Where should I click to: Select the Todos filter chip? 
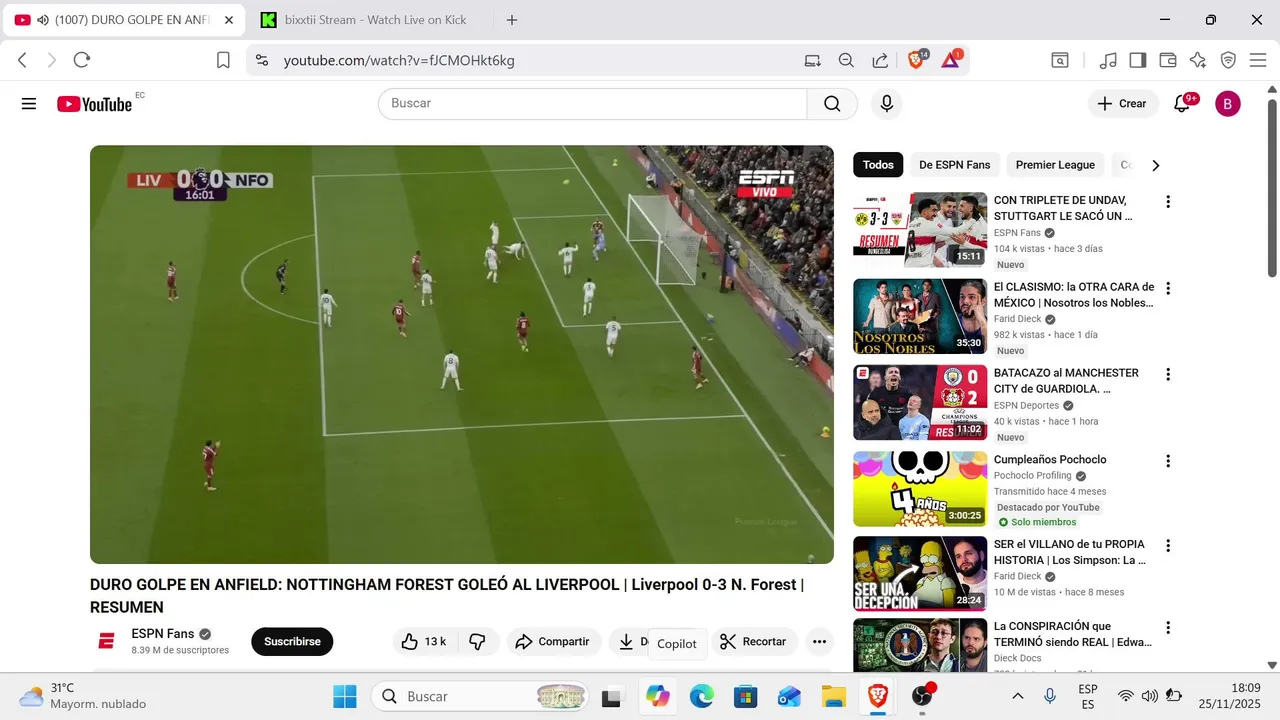tap(878, 165)
